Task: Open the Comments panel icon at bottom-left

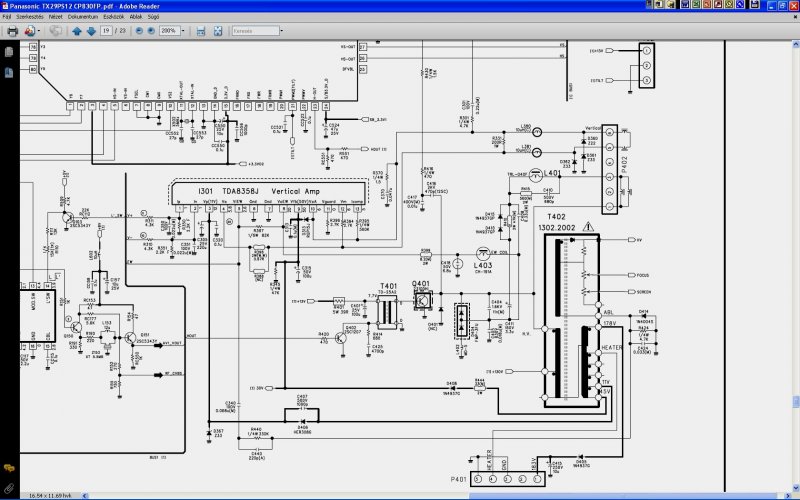Action: (x=9, y=467)
